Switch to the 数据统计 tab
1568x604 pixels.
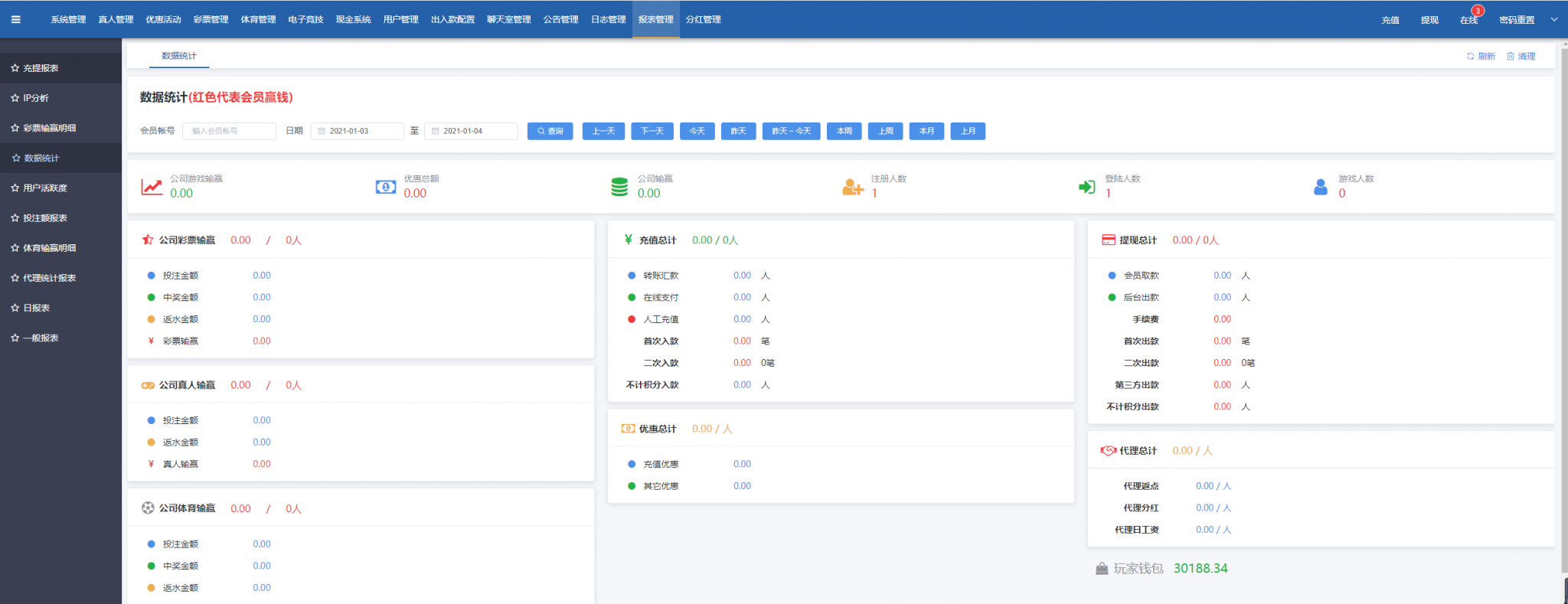(x=178, y=56)
